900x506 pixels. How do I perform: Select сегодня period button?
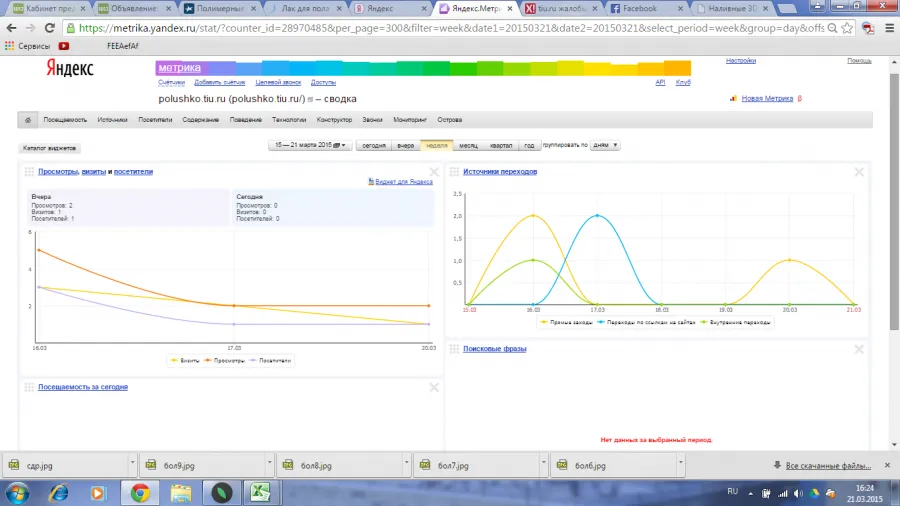(x=374, y=145)
